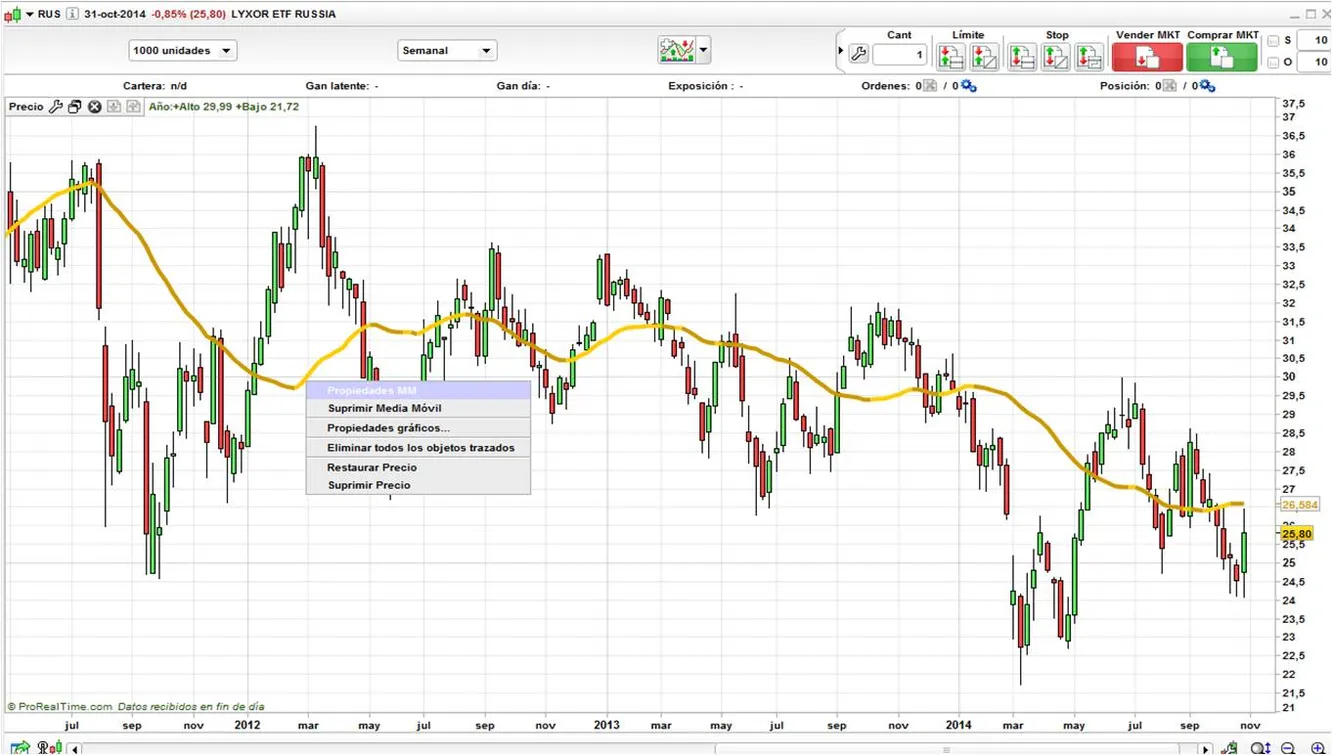
Task: Open the Semanal timeframe dropdown
Action: (x=447, y=51)
